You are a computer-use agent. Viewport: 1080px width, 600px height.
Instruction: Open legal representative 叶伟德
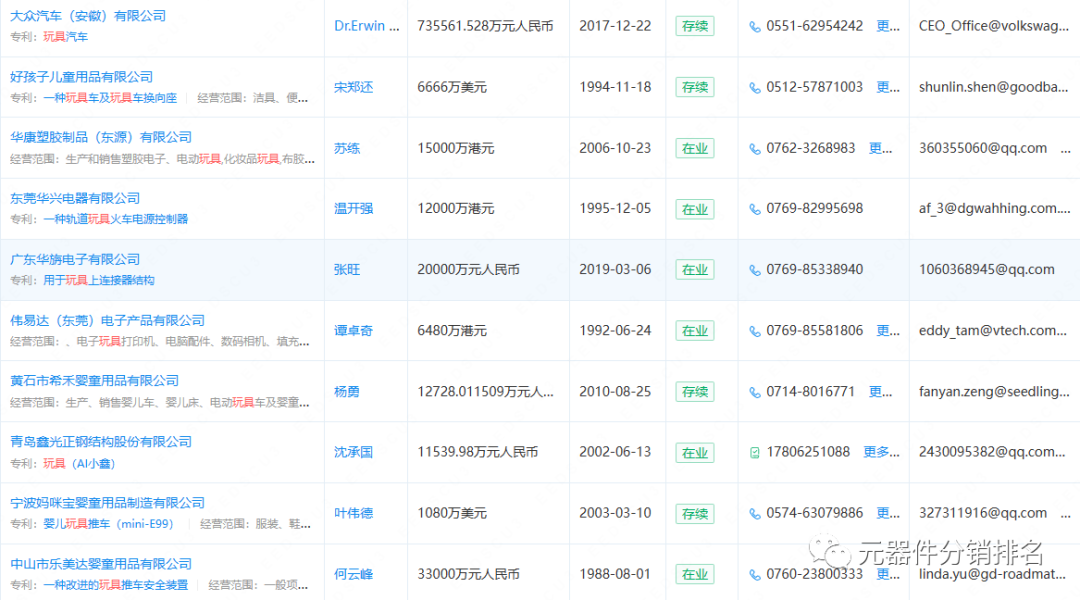(353, 513)
